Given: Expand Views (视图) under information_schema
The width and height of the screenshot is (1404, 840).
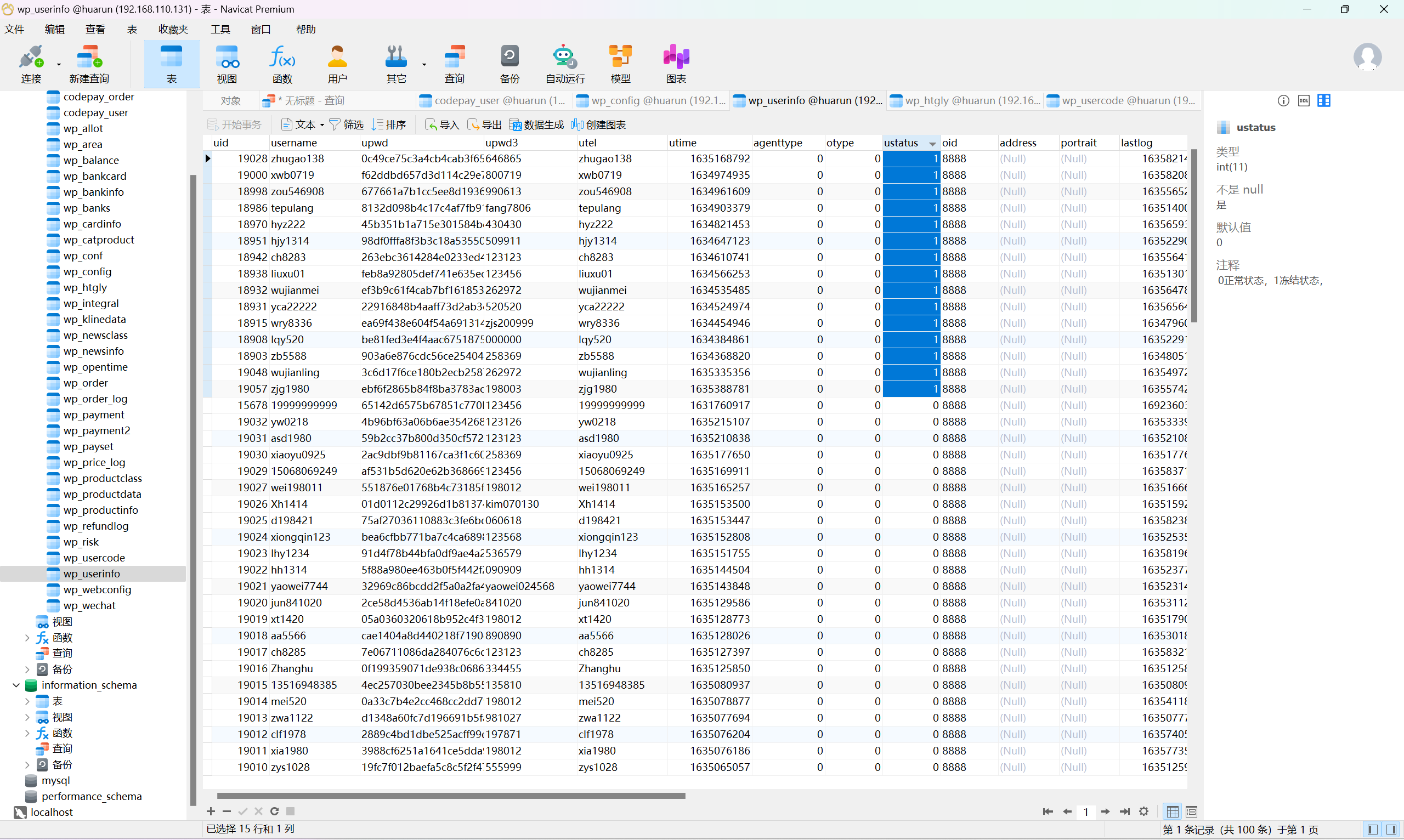Looking at the screenshot, I should (x=27, y=717).
